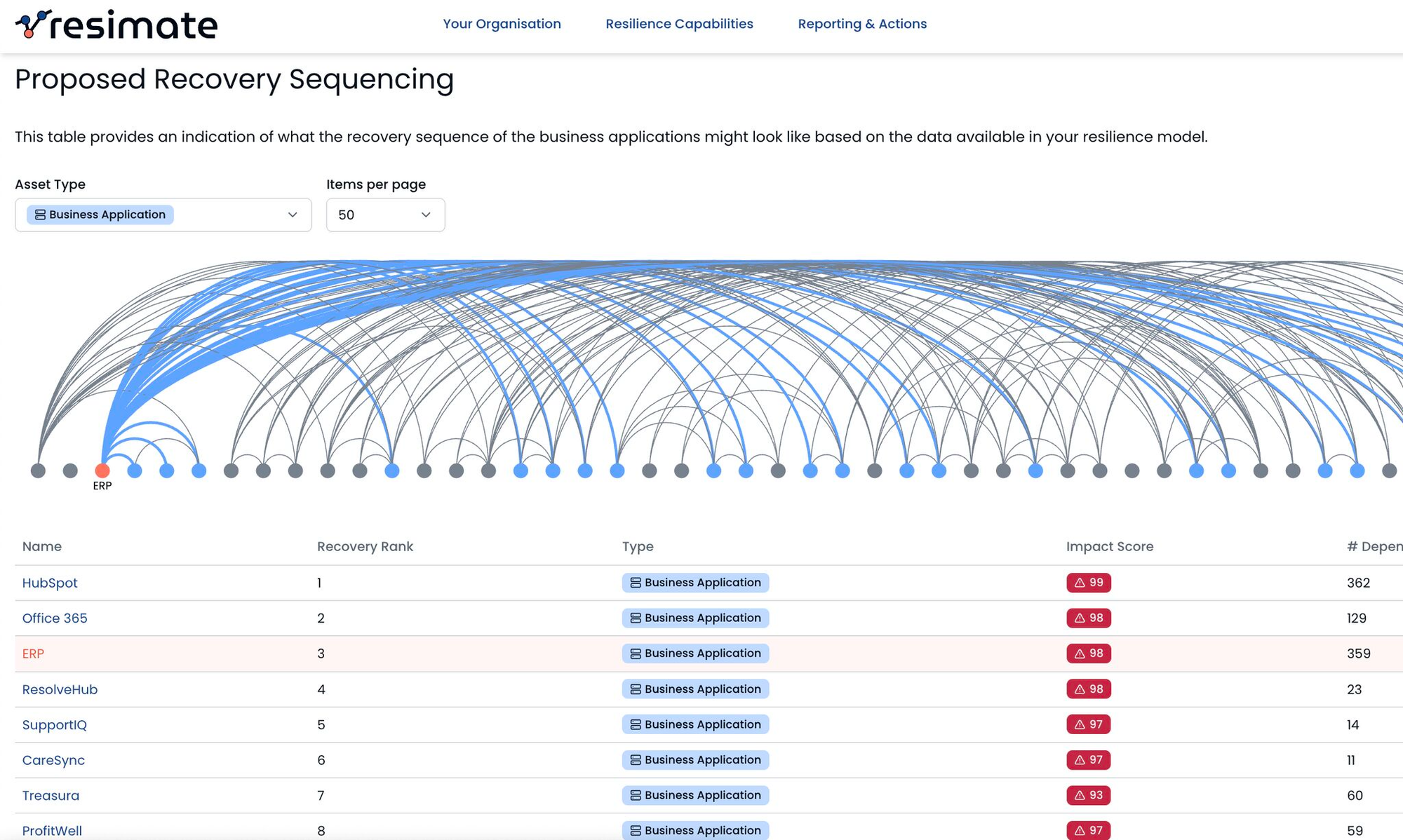Click the resimate logo
The image size is (1403, 840).
(x=116, y=25)
